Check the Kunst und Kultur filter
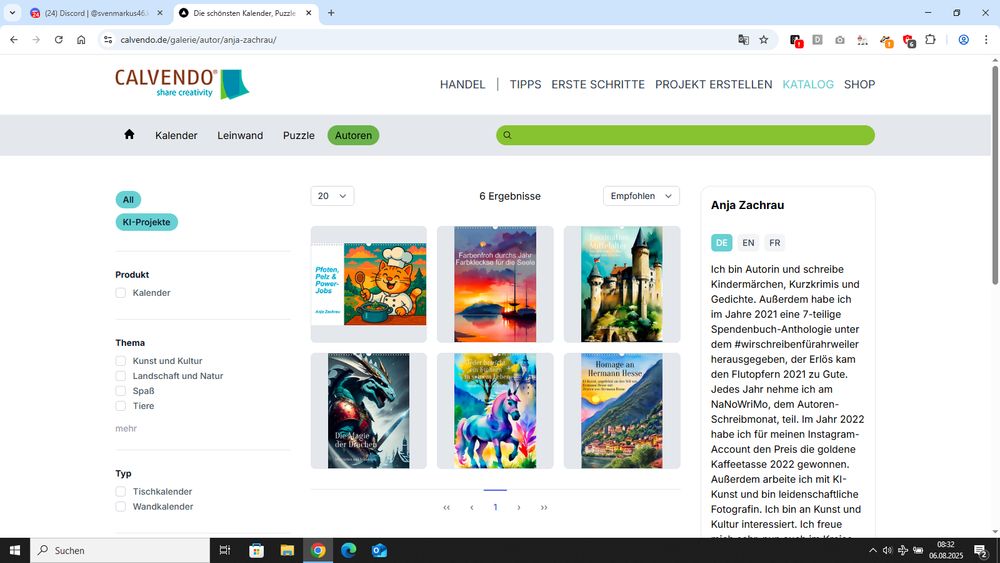Screen dimensions: 1000x563 (x=121, y=361)
